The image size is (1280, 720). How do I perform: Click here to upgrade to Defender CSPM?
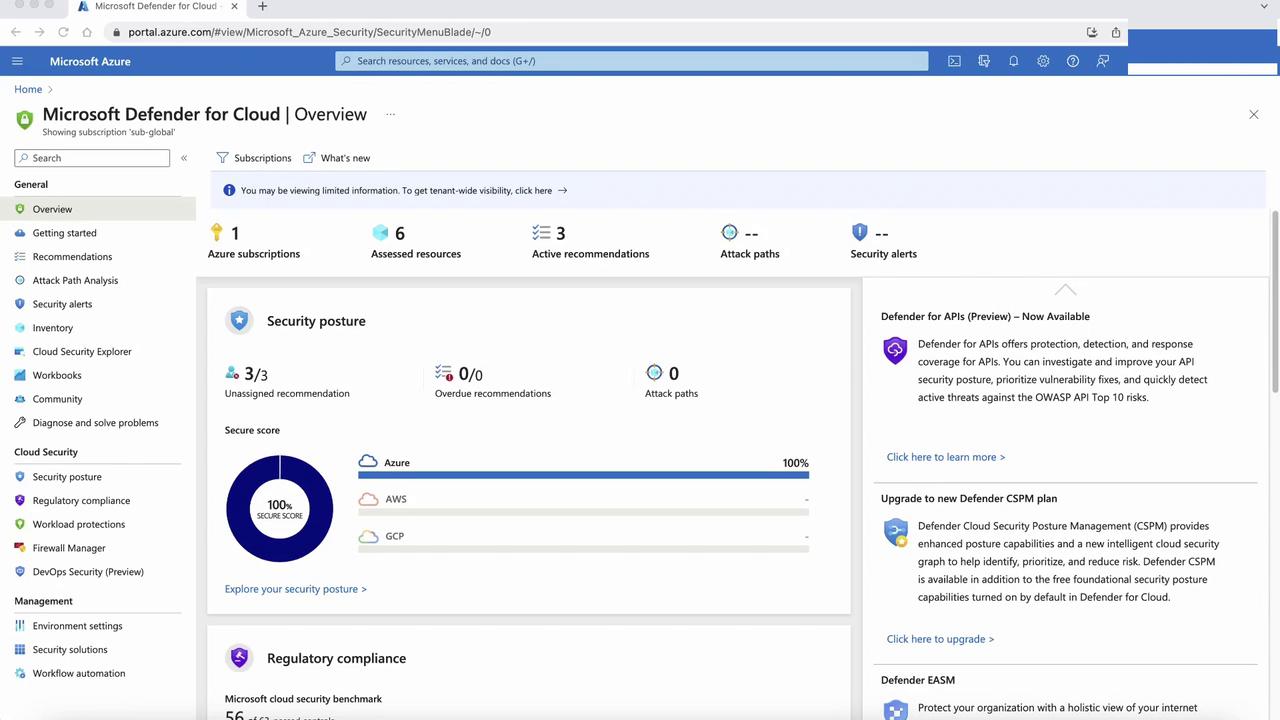click(940, 639)
